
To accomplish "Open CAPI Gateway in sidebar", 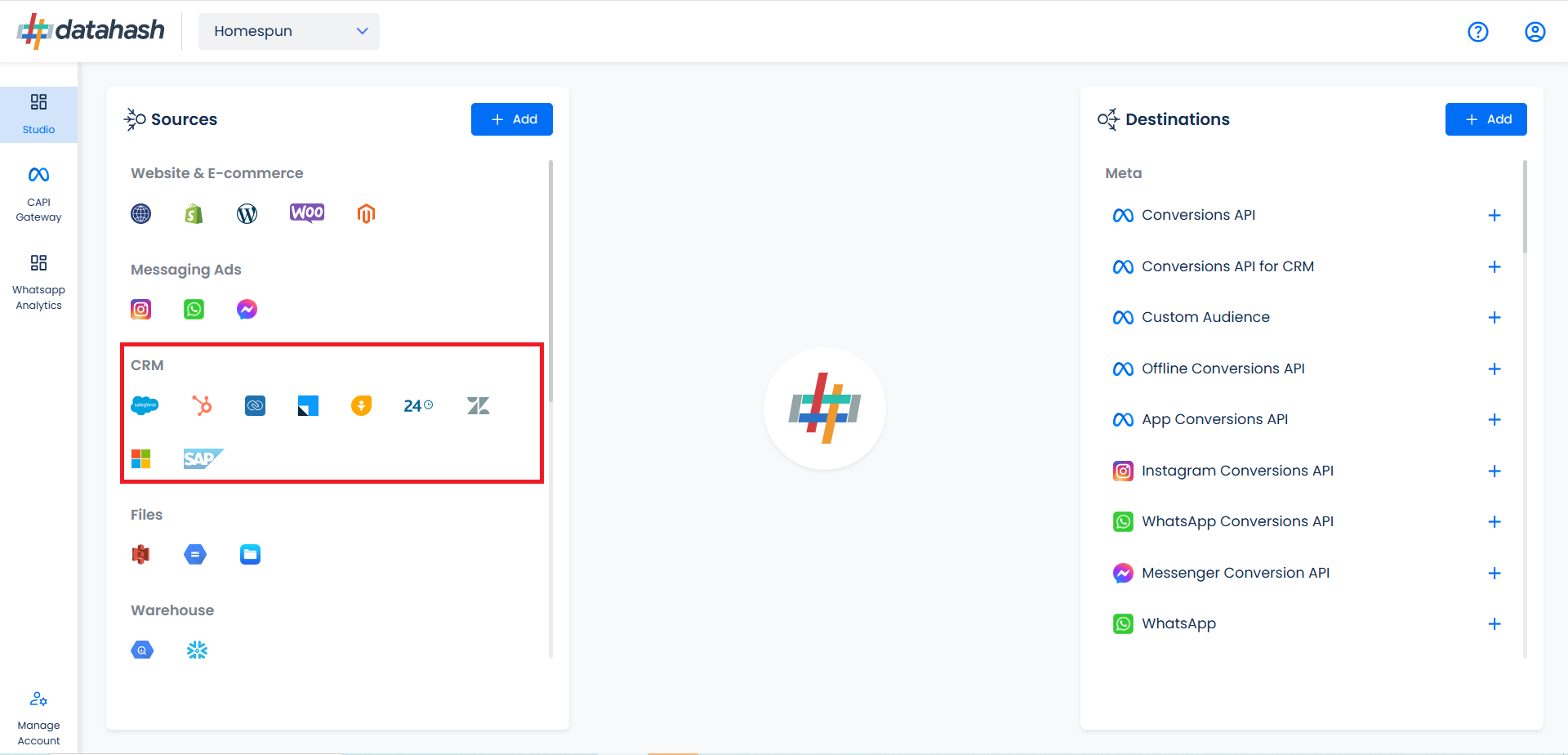I will click(38, 193).
